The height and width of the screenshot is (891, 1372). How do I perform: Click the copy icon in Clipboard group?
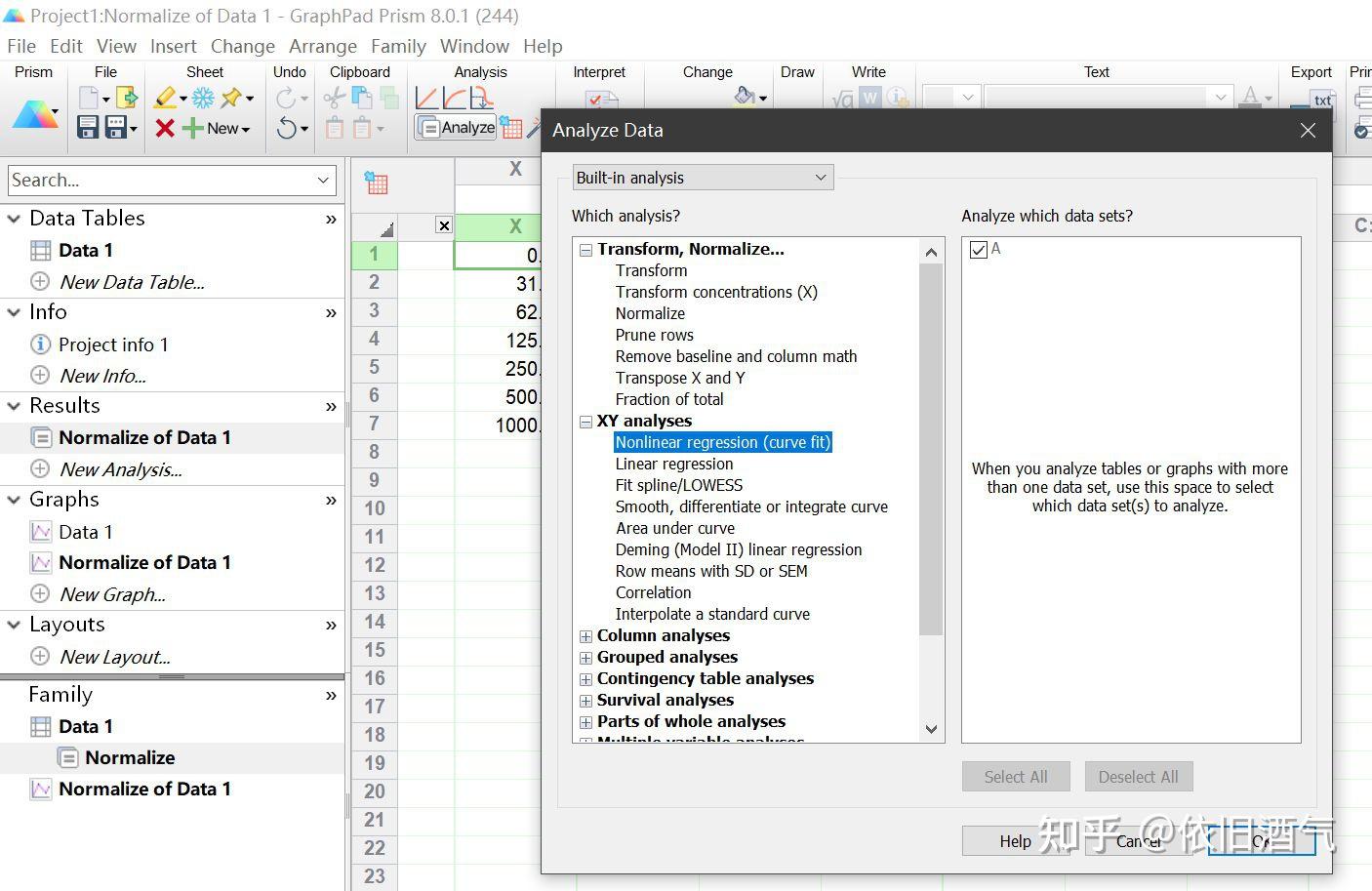point(362,98)
